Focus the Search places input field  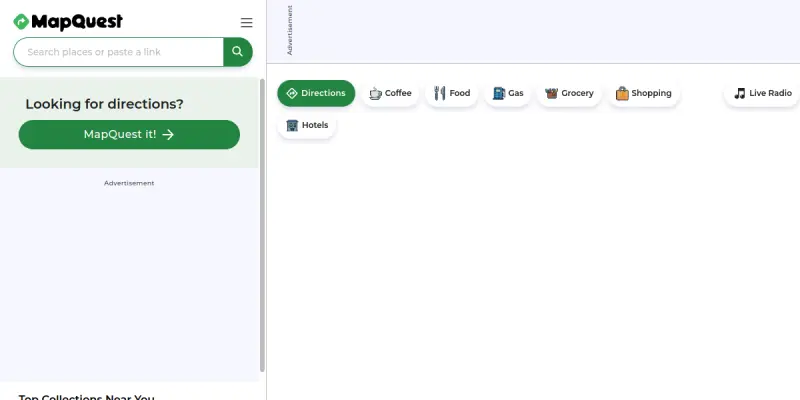pyautogui.click(x=118, y=52)
